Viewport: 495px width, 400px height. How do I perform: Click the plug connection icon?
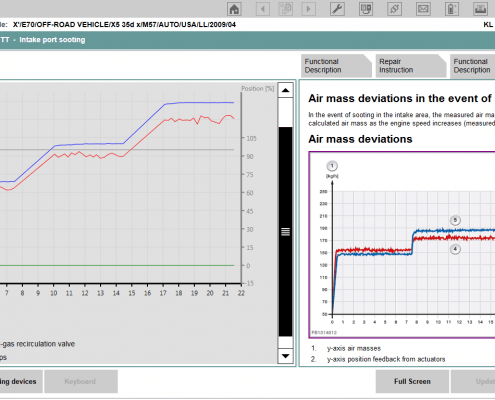click(x=394, y=9)
